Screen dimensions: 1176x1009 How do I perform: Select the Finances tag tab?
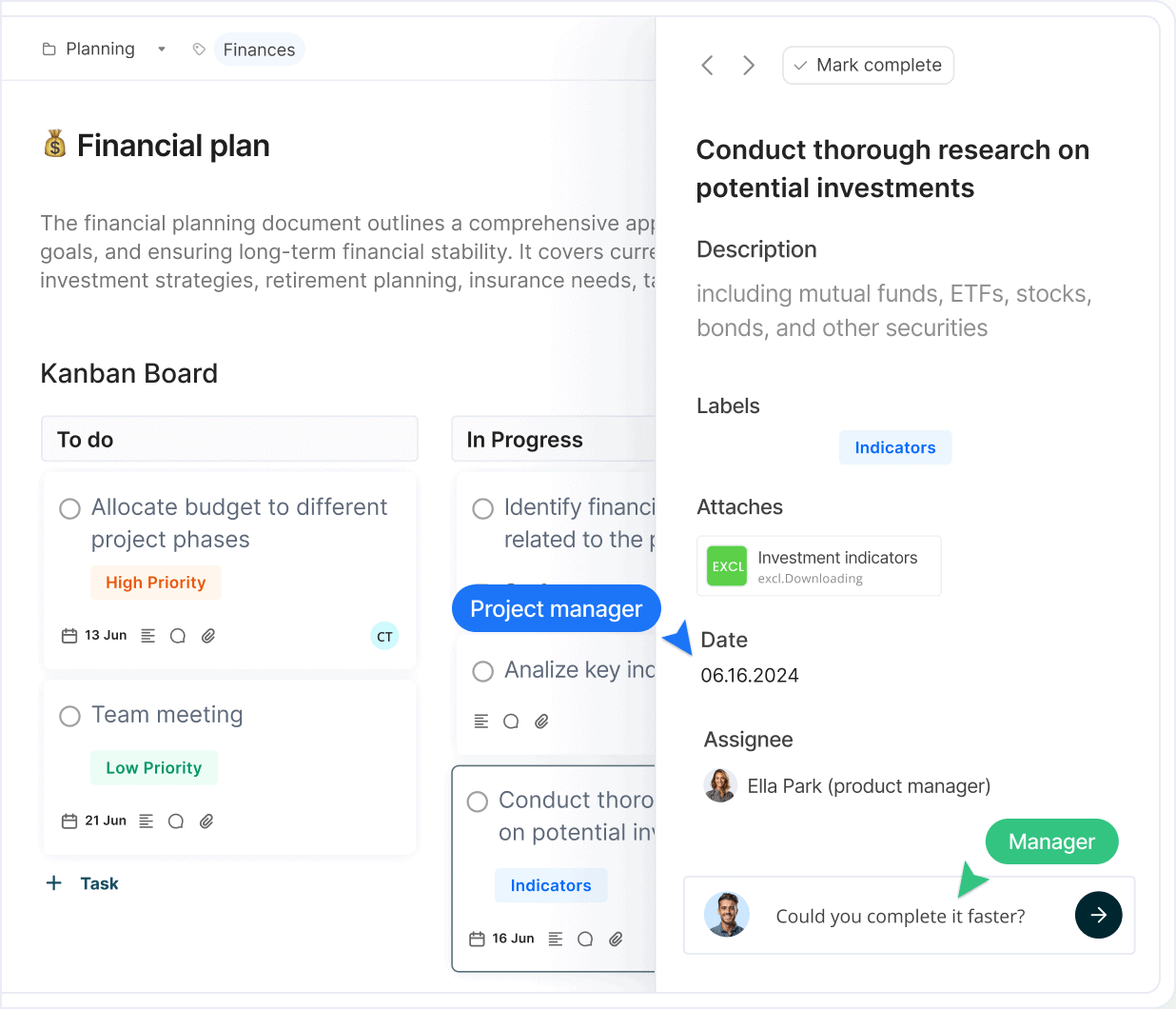[x=259, y=49]
